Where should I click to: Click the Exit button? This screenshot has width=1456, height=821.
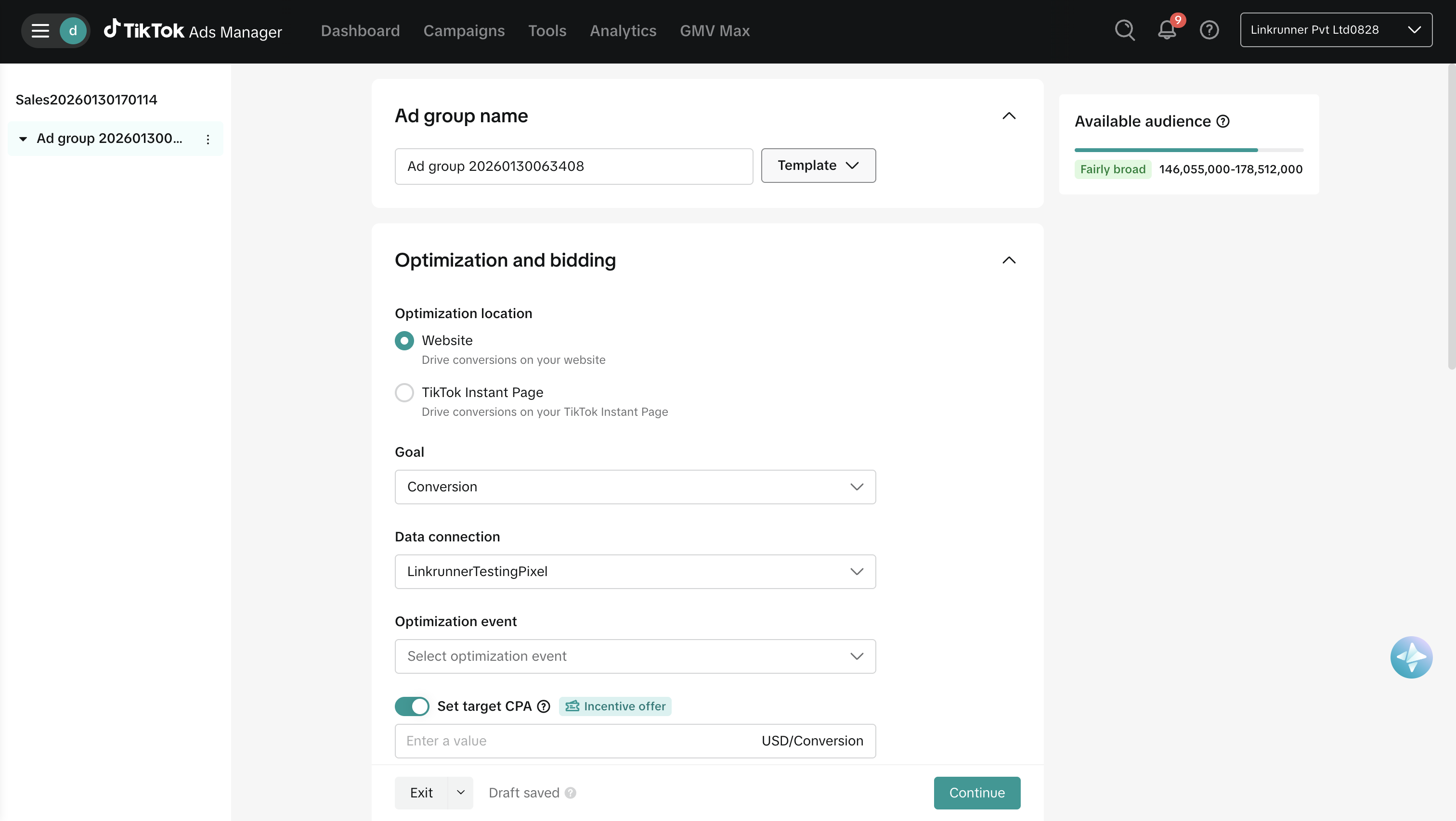[421, 793]
